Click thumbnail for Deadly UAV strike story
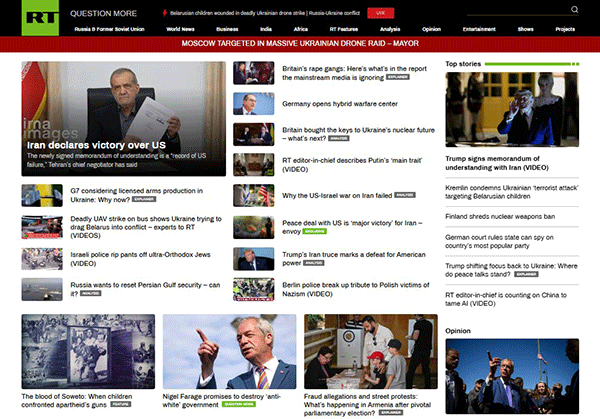The height and width of the screenshot is (419, 600). tap(42, 227)
